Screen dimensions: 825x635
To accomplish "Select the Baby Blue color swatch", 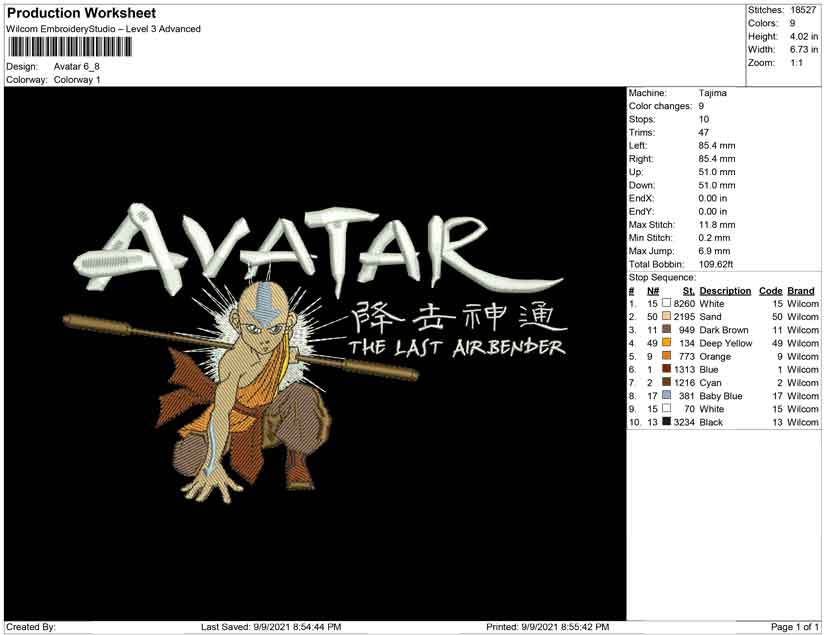I will (667, 395).
